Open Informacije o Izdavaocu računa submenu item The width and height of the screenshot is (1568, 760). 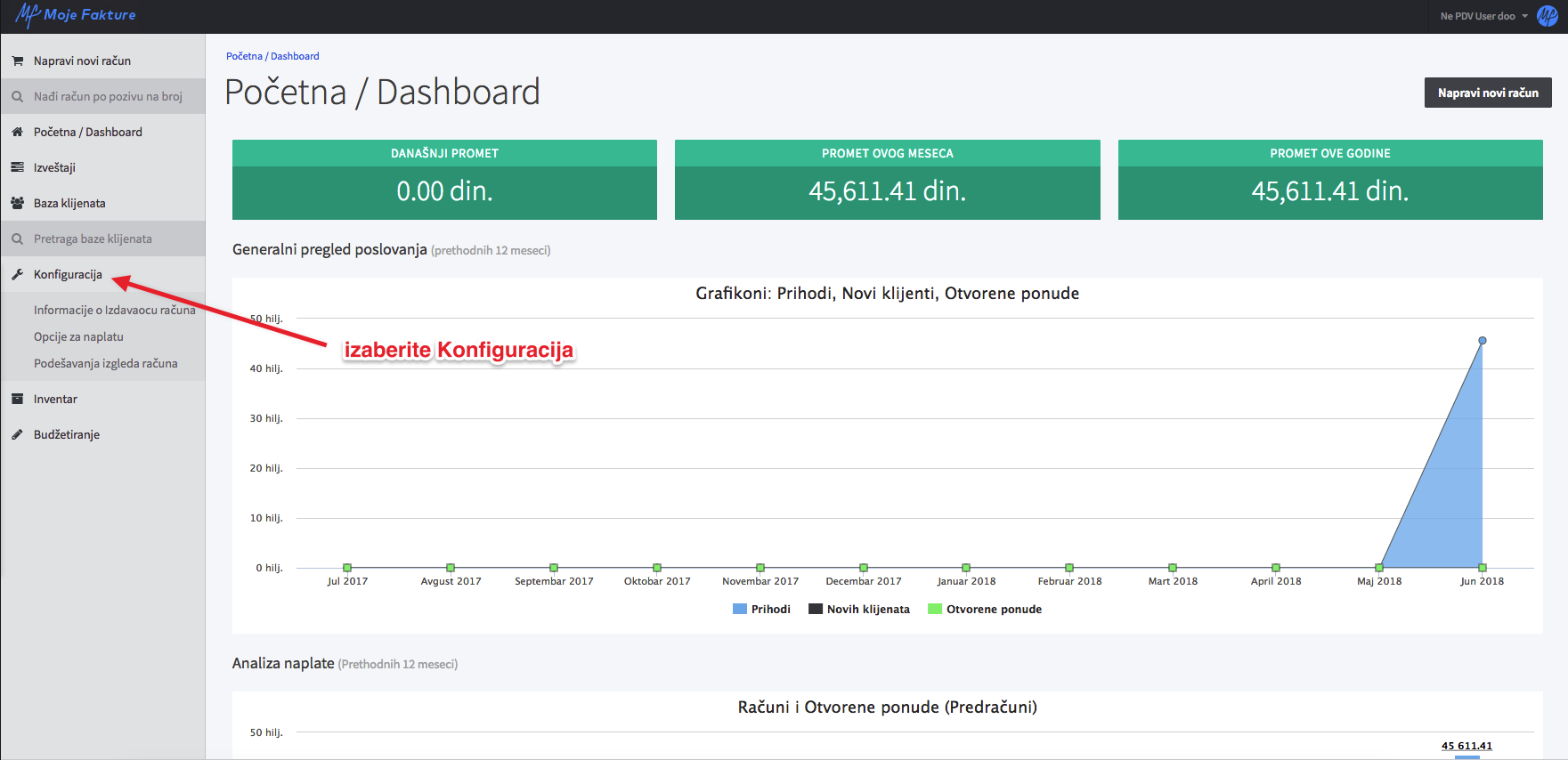[x=114, y=310]
